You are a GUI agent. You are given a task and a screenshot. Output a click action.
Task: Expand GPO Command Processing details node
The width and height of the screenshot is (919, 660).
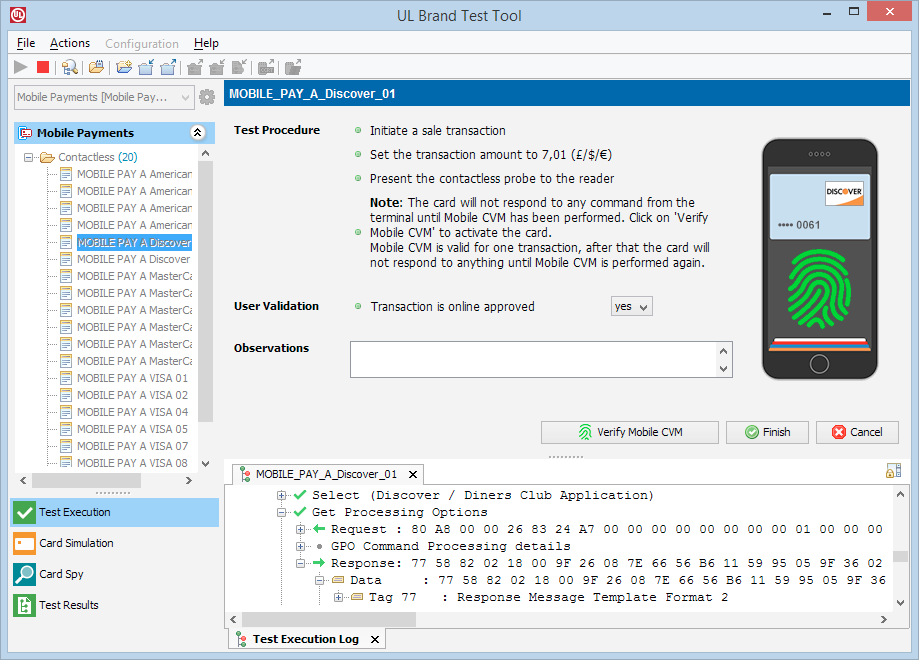click(x=300, y=546)
